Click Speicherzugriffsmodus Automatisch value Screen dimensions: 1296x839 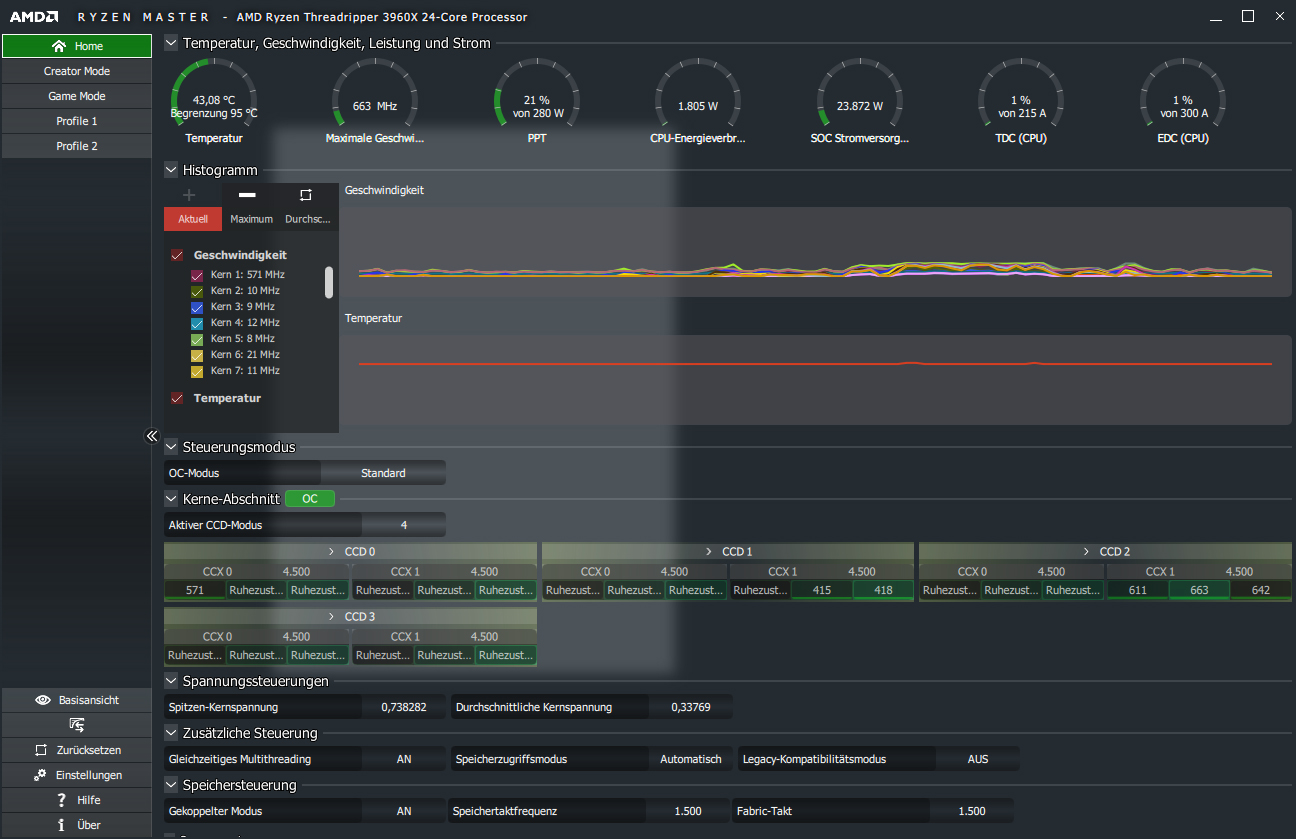coord(691,759)
